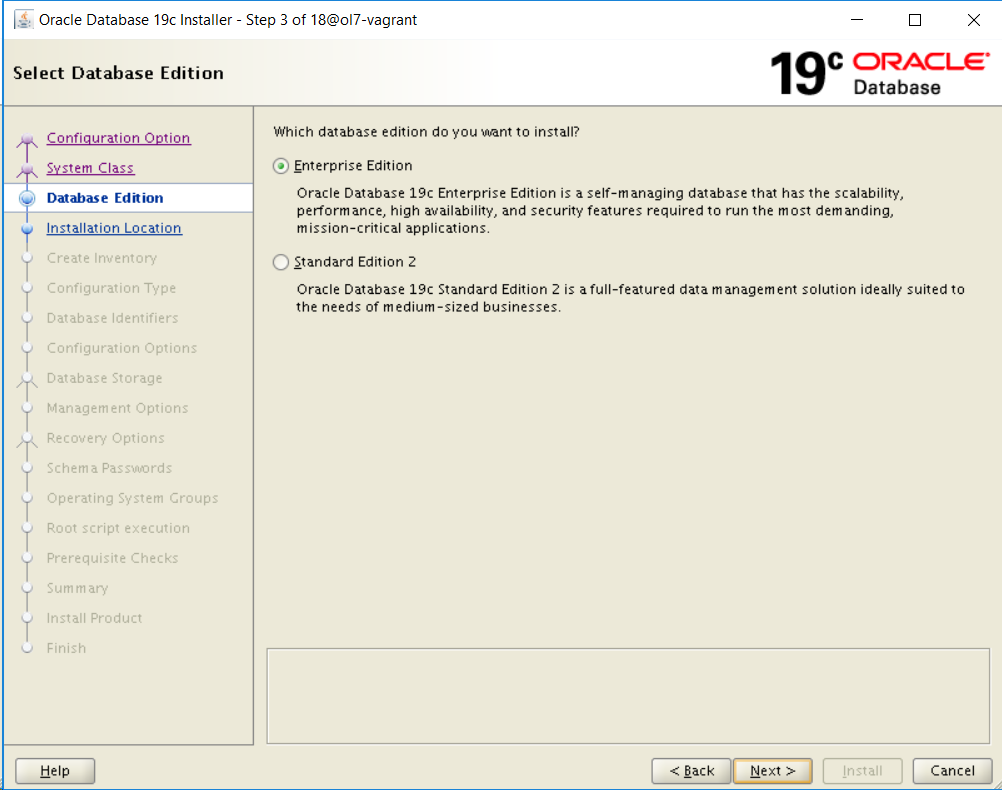The image size is (1002, 790).
Task: Click the Installation Location step bullet
Action: click(x=27, y=228)
